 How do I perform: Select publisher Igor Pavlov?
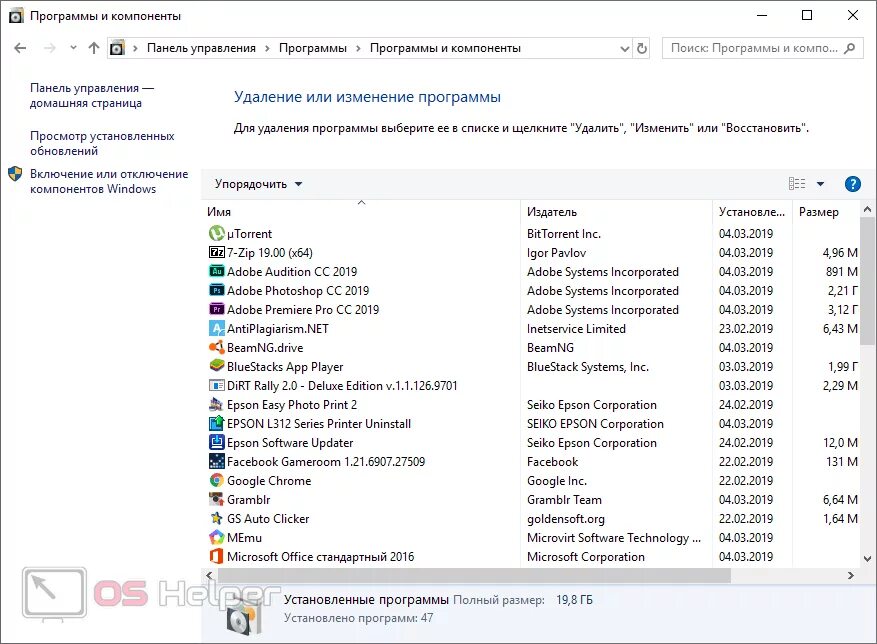[x=556, y=253]
